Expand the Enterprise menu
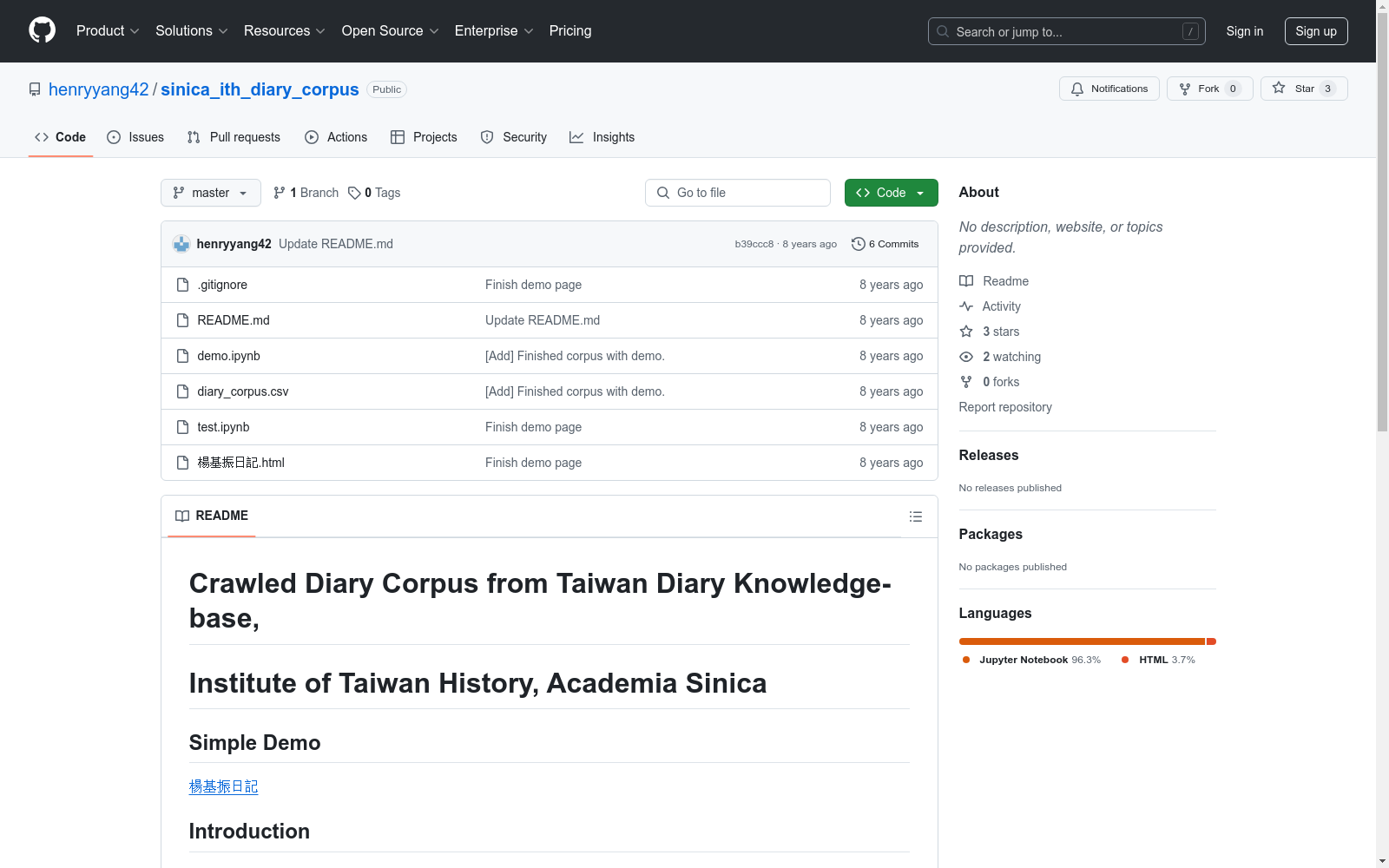 click(x=494, y=30)
